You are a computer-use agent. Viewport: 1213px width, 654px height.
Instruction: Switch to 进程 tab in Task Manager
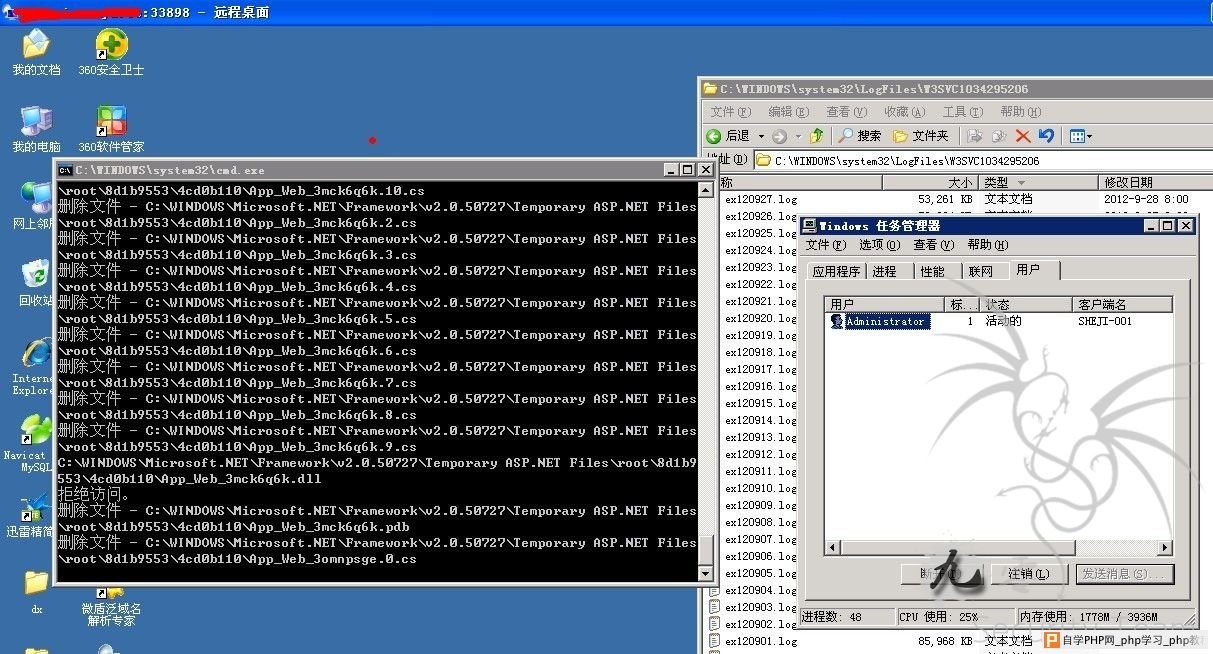click(884, 271)
